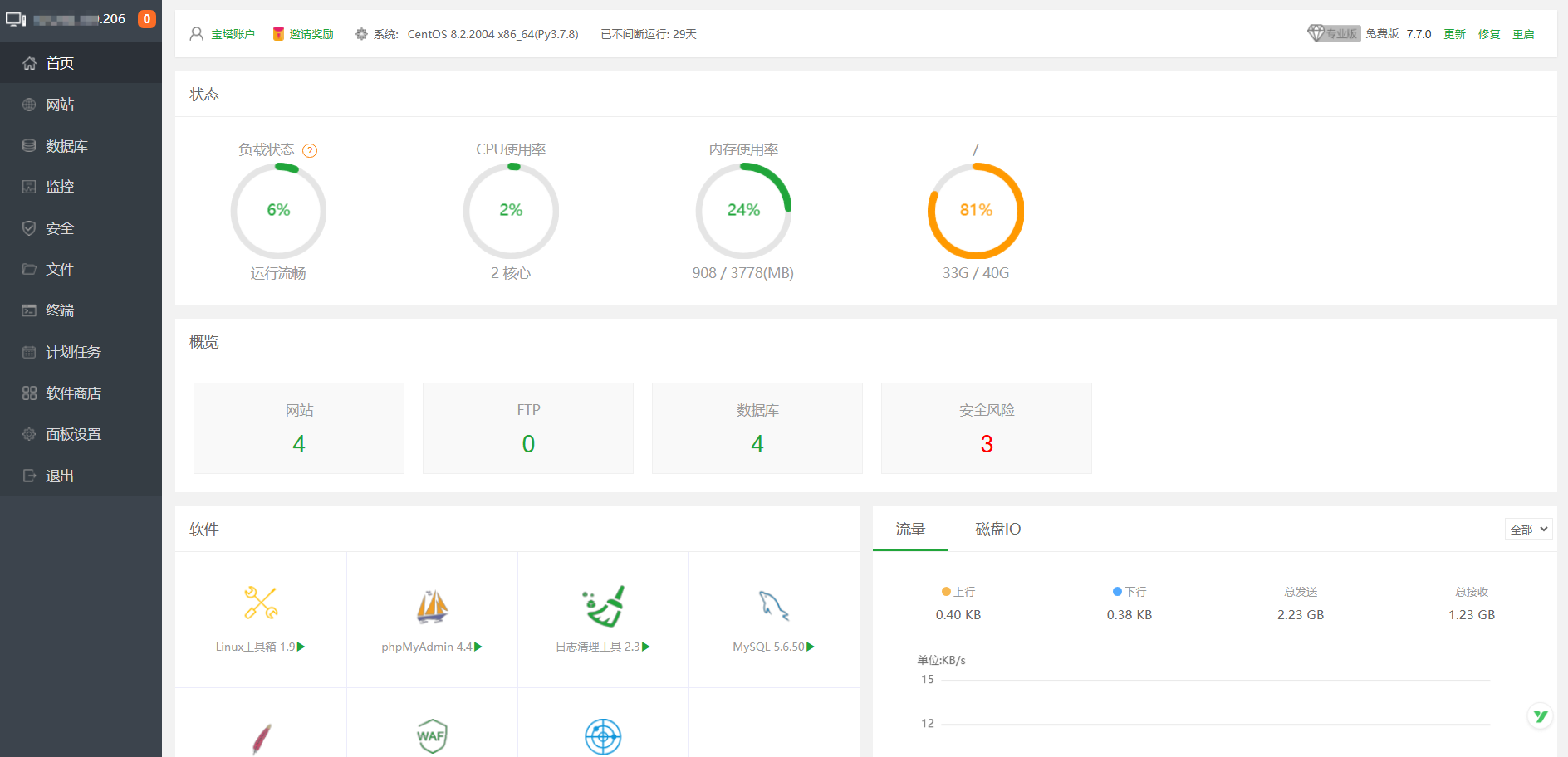Screen dimensions: 1568x757
Task: Open the WAF shield software icon
Action: (432, 736)
